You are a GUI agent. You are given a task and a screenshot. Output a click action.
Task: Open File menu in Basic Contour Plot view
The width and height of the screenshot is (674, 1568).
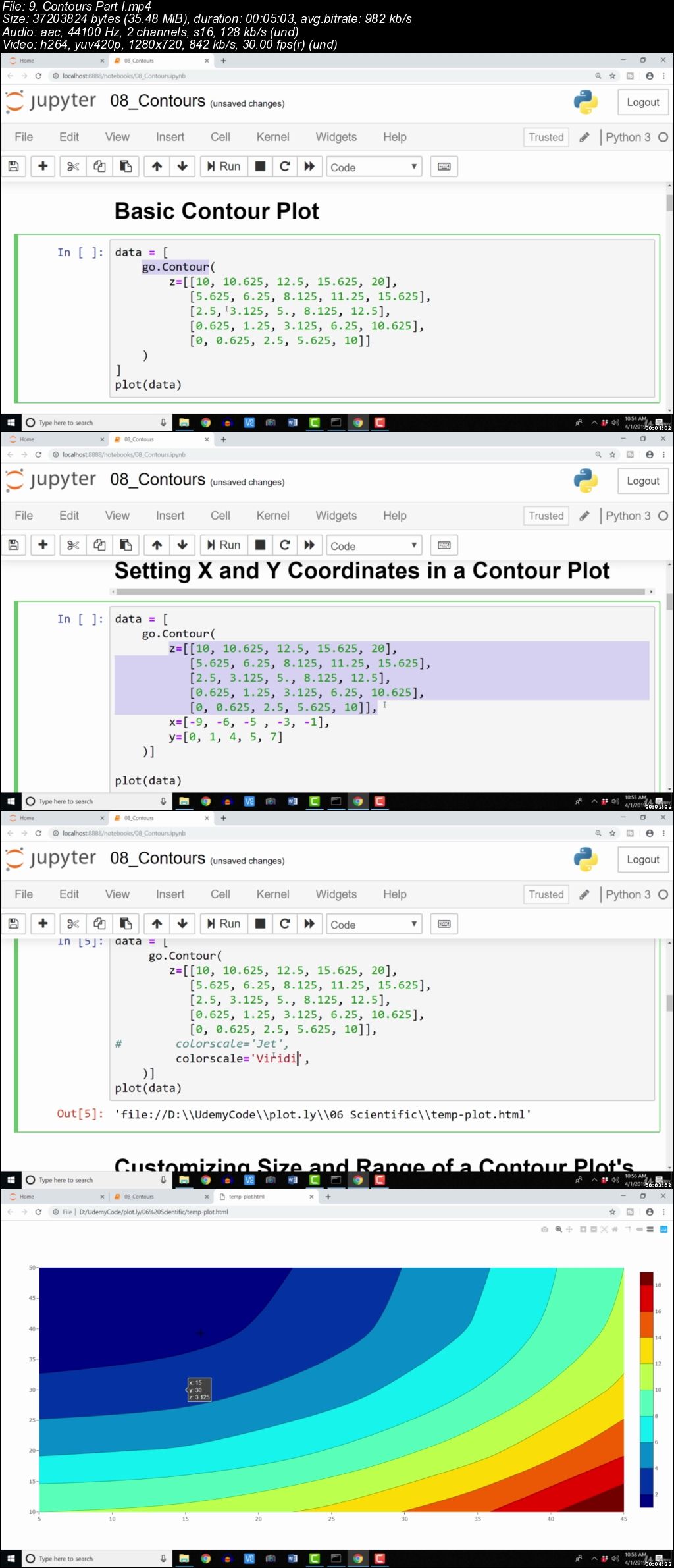pos(24,137)
